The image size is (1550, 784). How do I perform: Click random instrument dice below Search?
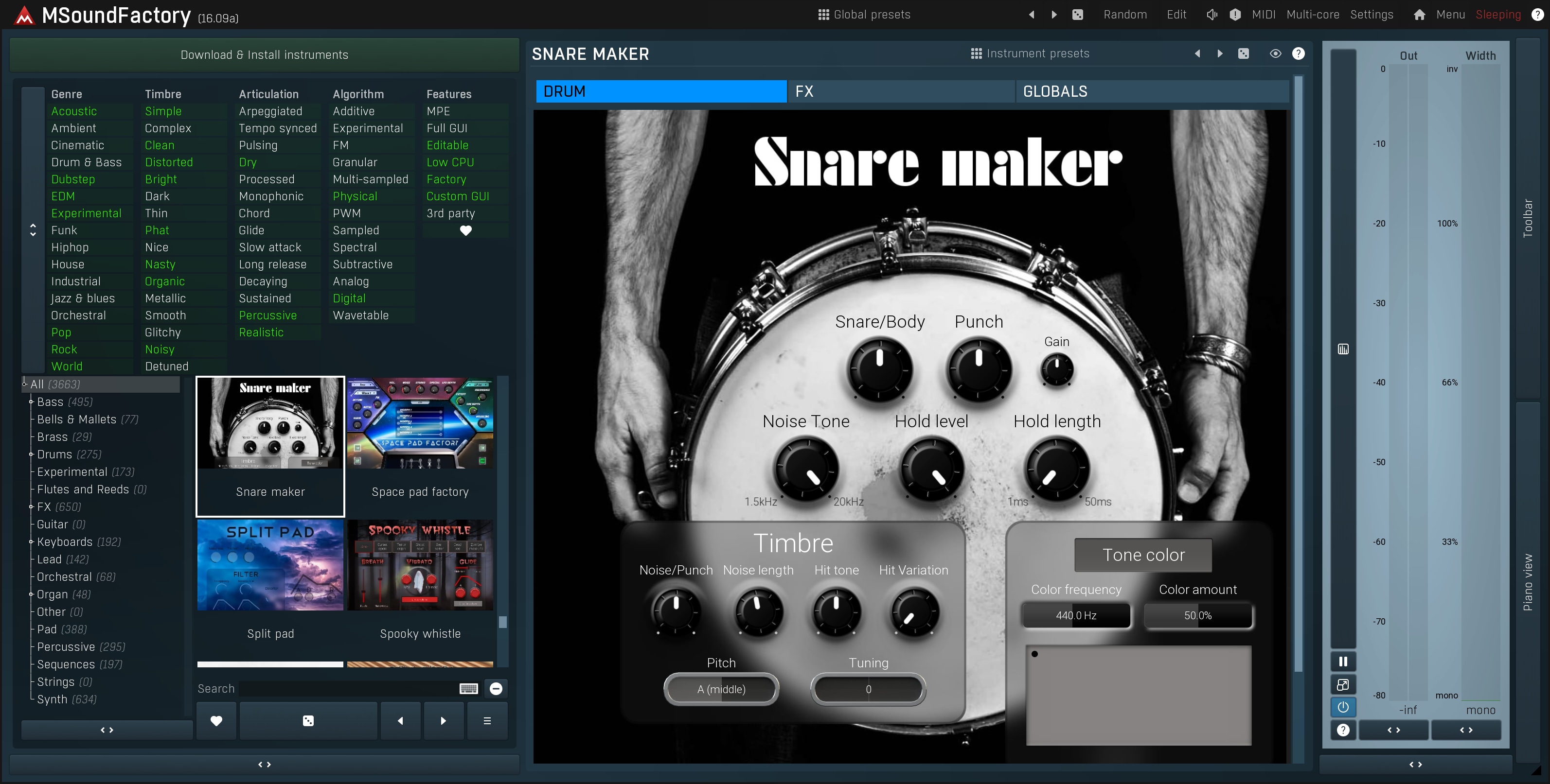pos(308,720)
